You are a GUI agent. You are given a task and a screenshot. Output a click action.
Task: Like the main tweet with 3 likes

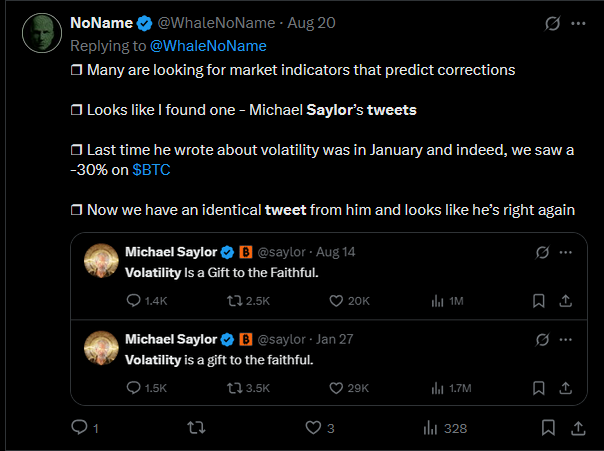tap(314, 428)
